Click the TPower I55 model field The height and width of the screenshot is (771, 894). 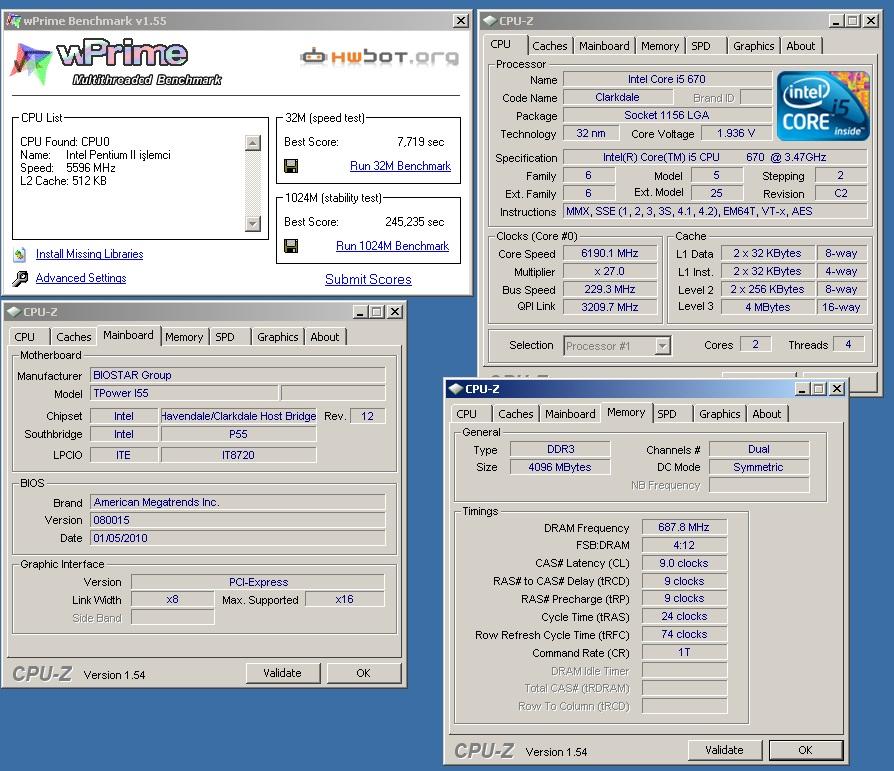[x=184, y=393]
